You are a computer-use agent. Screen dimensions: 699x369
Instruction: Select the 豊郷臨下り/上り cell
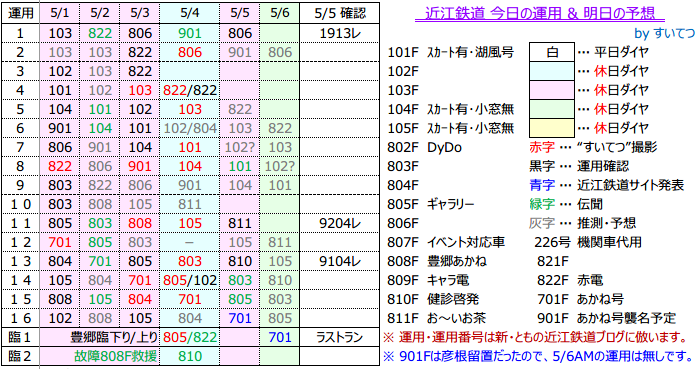(100, 337)
